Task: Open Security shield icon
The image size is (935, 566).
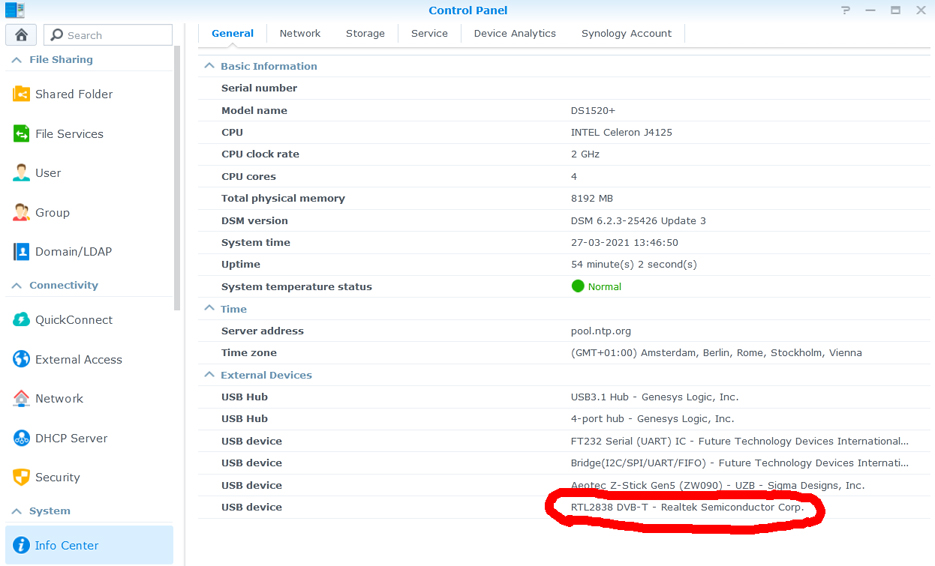Action: [21, 477]
